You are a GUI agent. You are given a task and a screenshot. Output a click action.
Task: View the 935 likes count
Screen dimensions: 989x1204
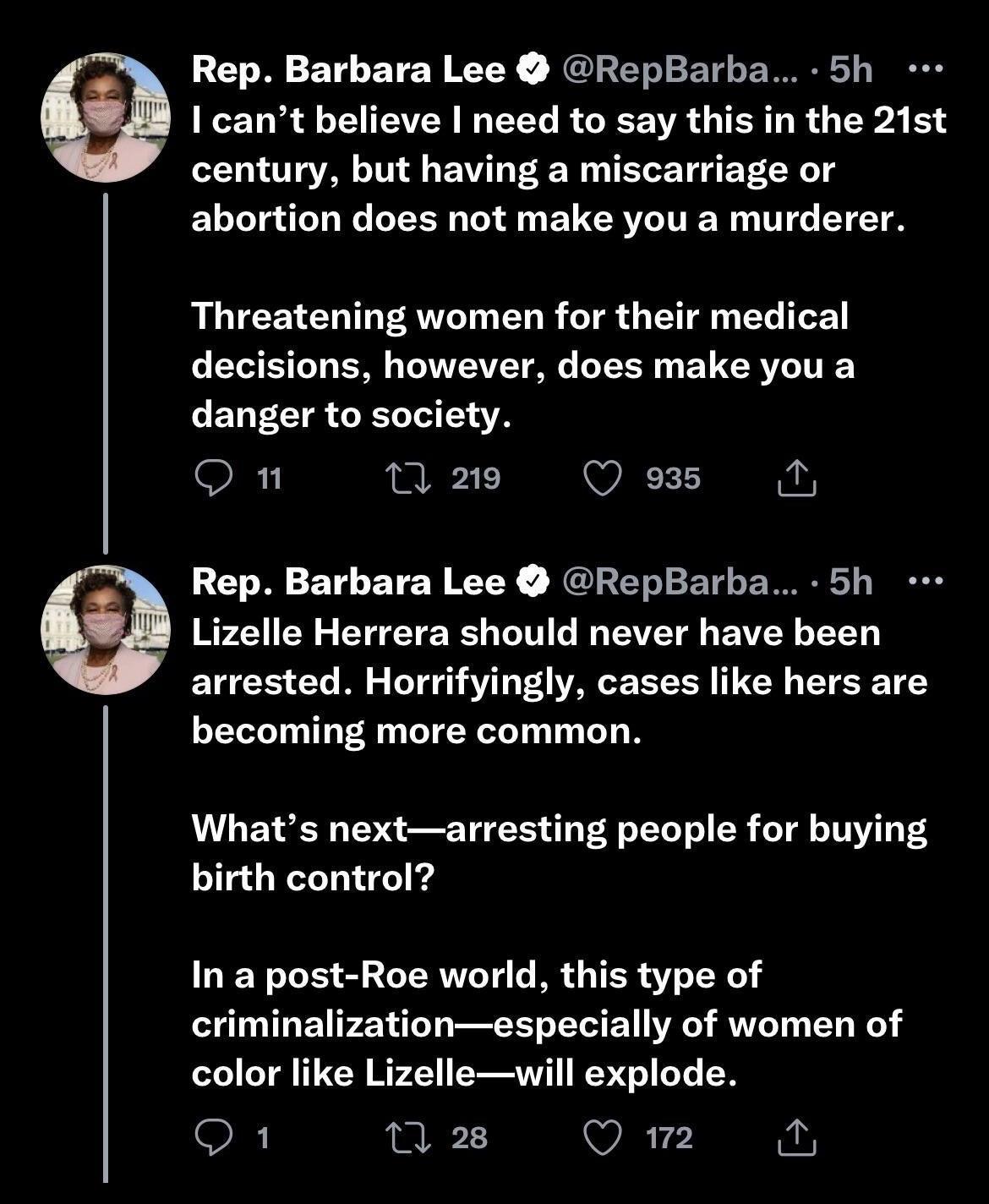673,479
